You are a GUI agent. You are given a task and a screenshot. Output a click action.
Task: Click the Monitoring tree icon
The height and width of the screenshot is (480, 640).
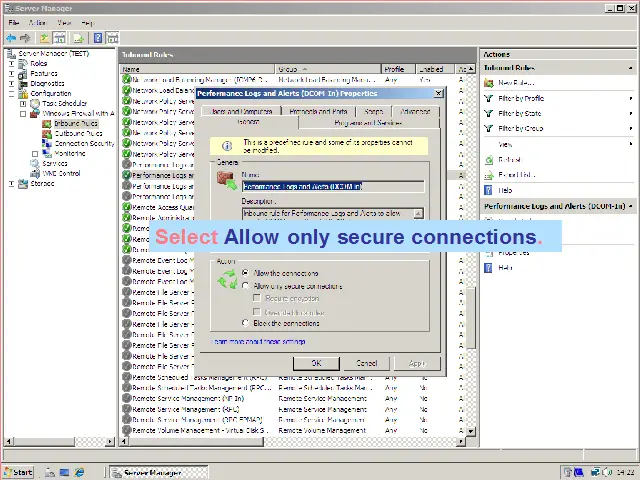click(x=47, y=153)
